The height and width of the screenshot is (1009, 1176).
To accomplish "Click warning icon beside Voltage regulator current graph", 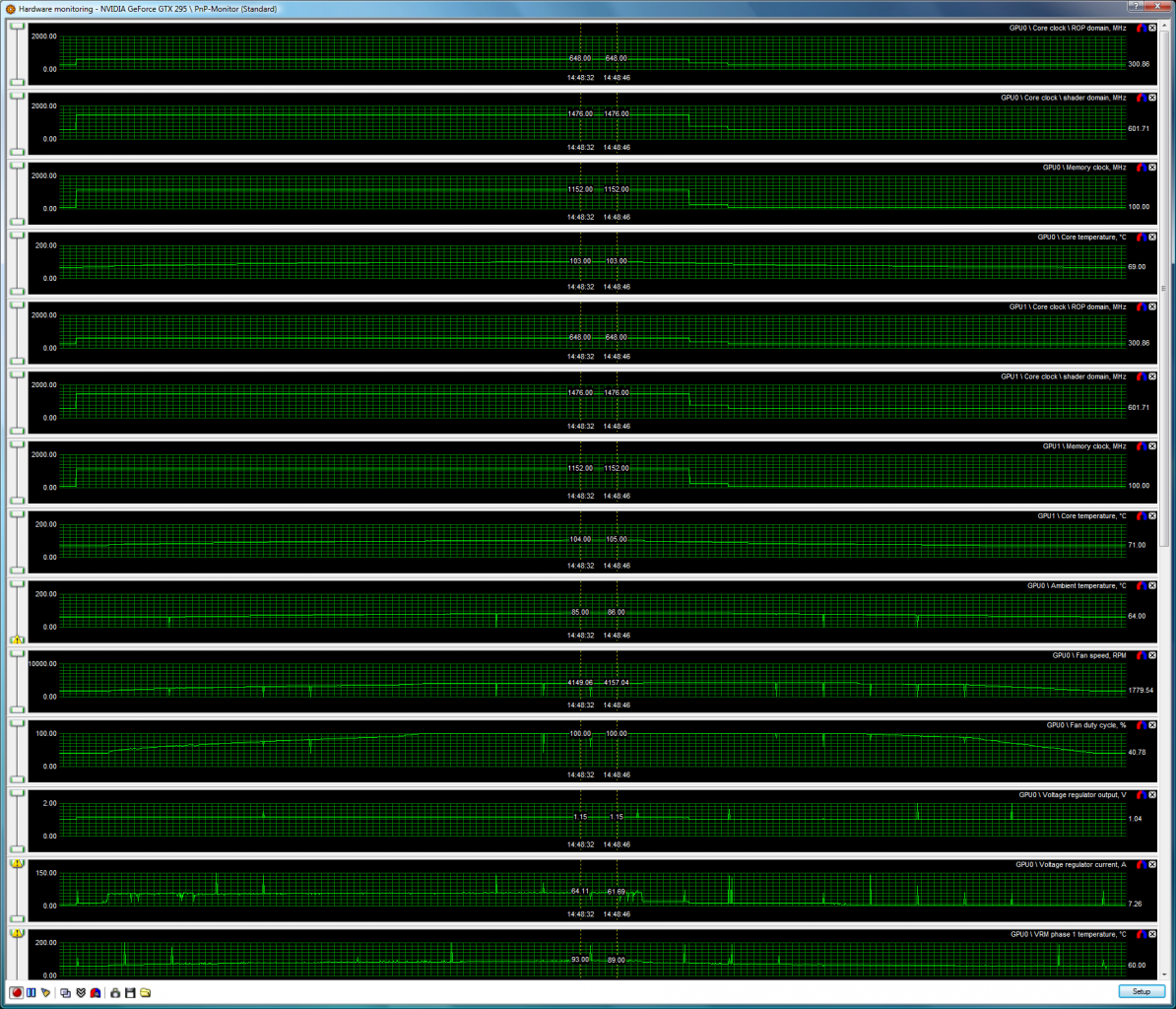I will pos(17,863).
